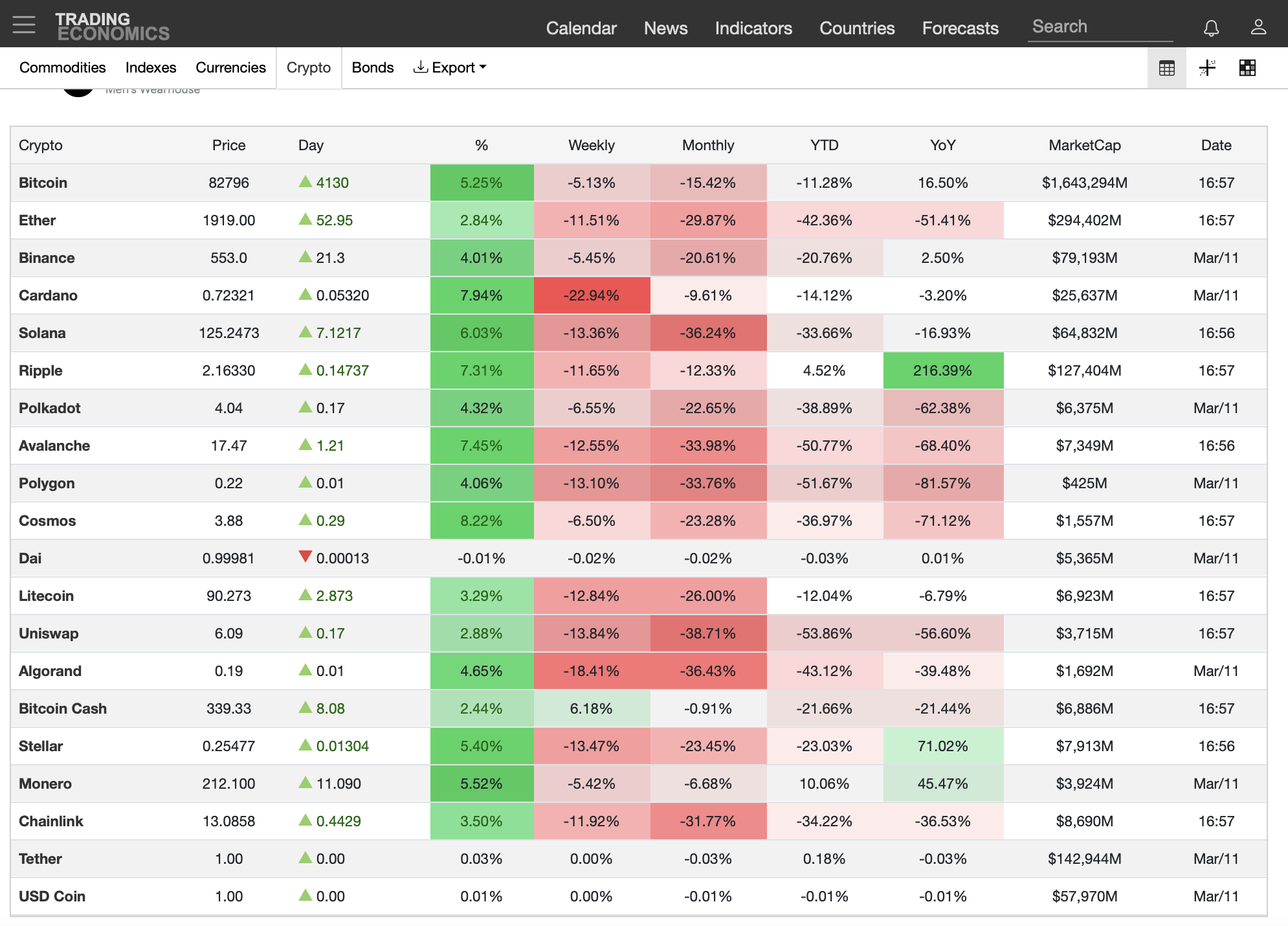The width and height of the screenshot is (1288, 926).
Task: Open the Polygon link
Action: point(47,483)
